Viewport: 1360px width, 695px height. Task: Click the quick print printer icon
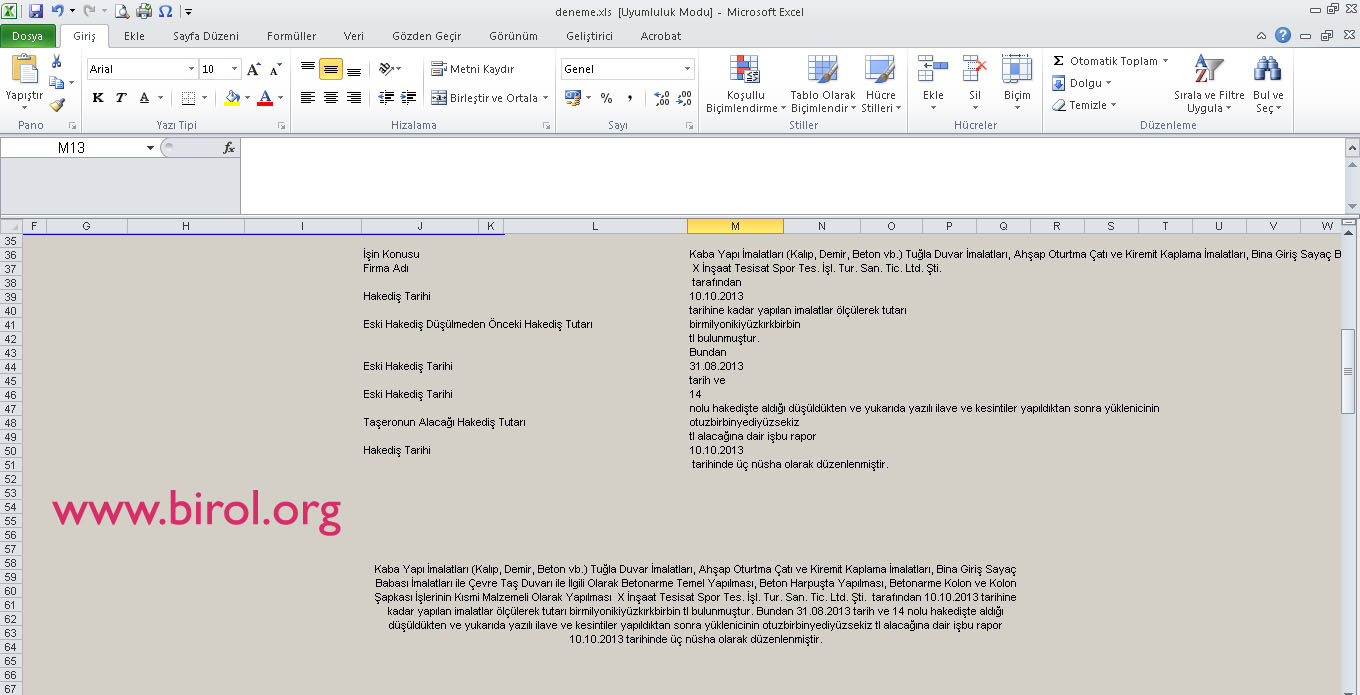[143, 12]
